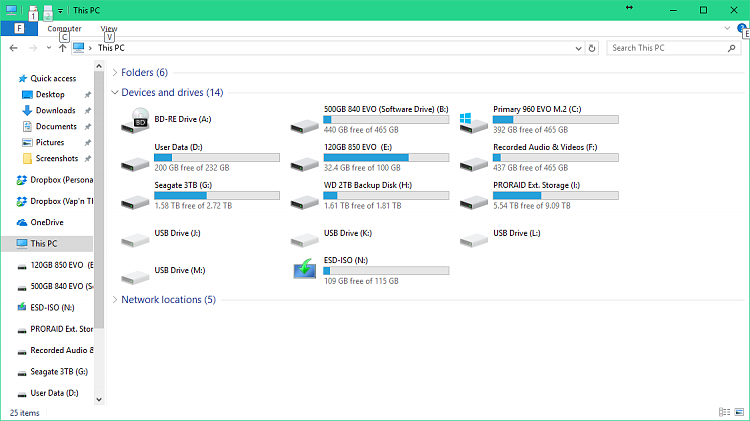
Task: Click the search magnifier icon
Action: coord(731,48)
